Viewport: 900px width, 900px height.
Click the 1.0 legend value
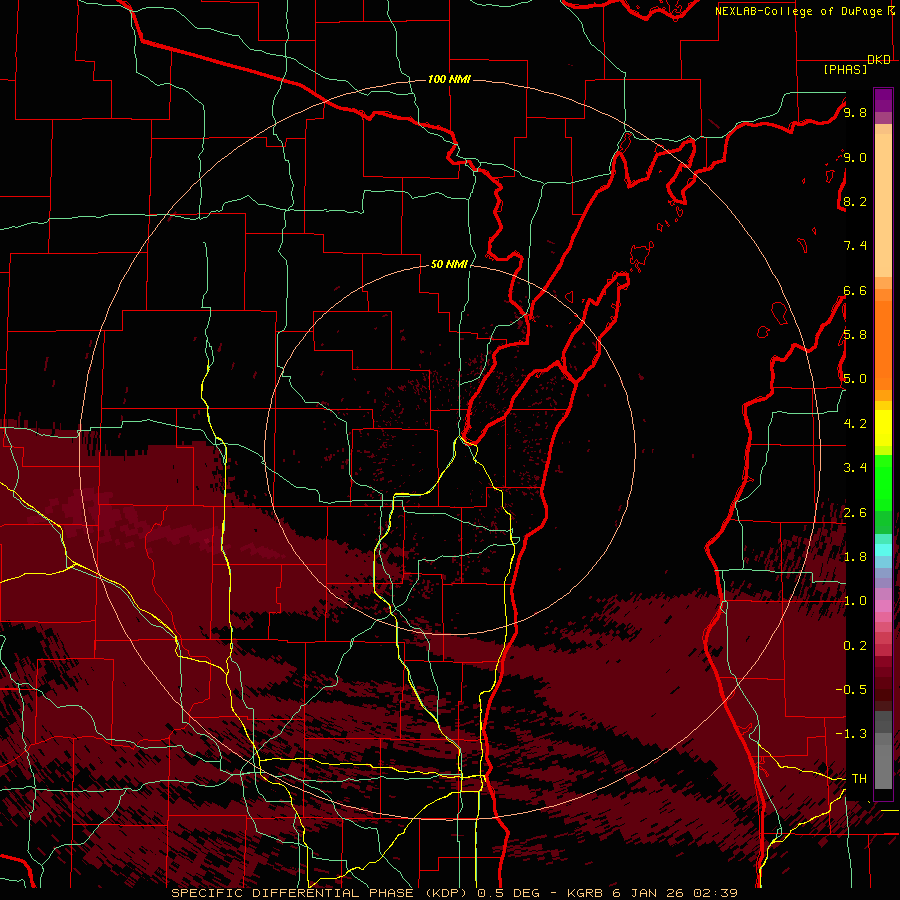click(855, 601)
